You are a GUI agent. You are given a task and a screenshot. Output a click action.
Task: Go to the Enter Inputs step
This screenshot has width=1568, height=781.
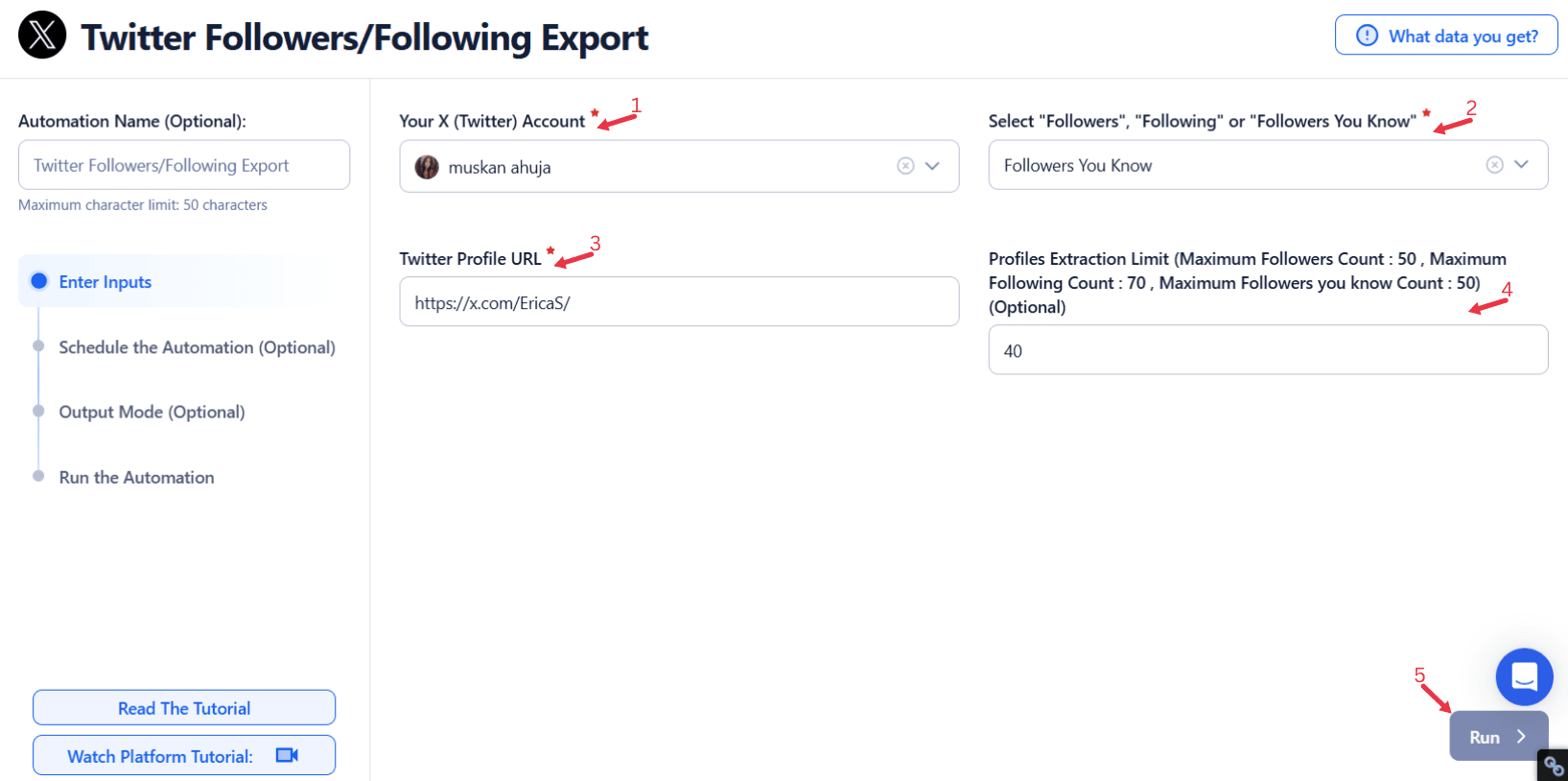click(x=105, y=282)
